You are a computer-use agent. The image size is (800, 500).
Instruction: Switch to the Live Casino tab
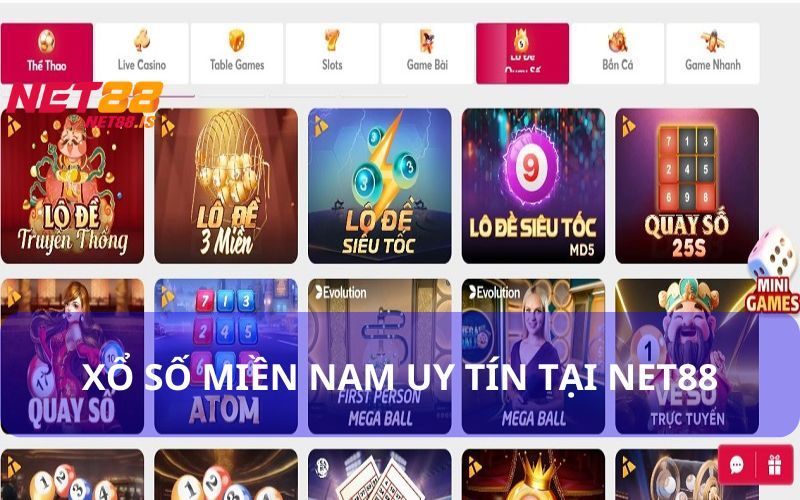click(141, 53)
